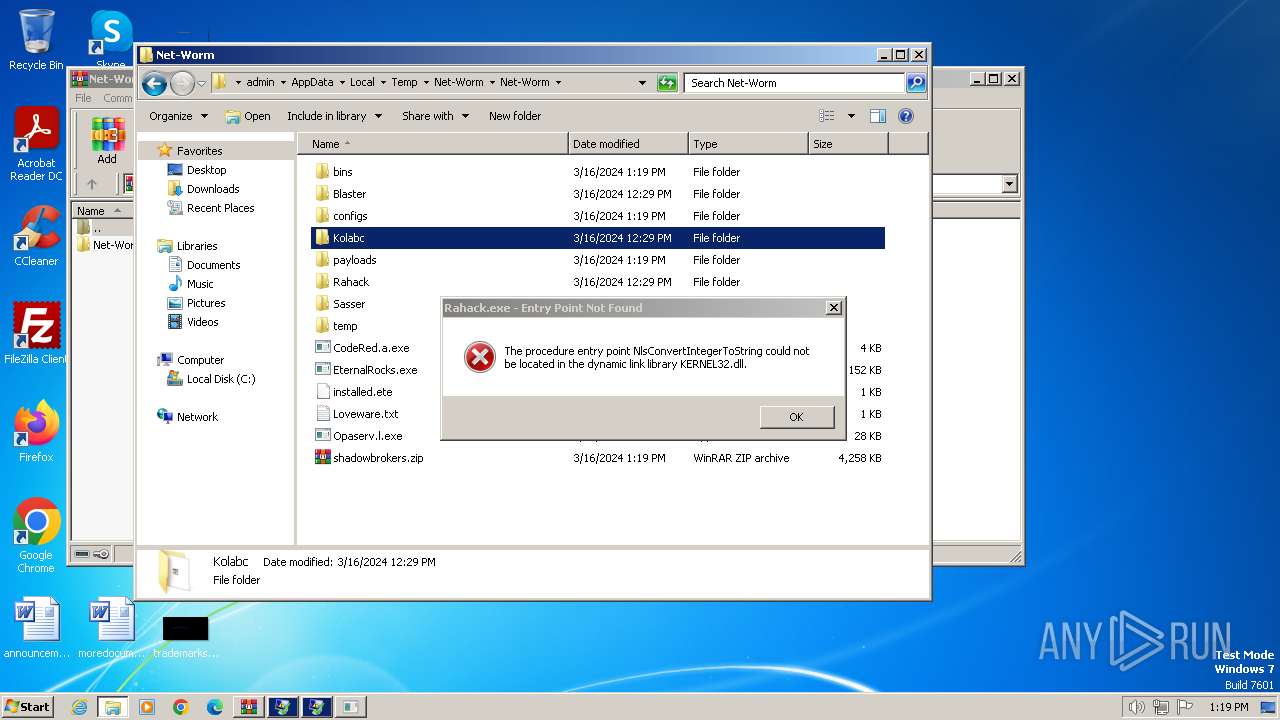Open Videos library

[202, 322]
